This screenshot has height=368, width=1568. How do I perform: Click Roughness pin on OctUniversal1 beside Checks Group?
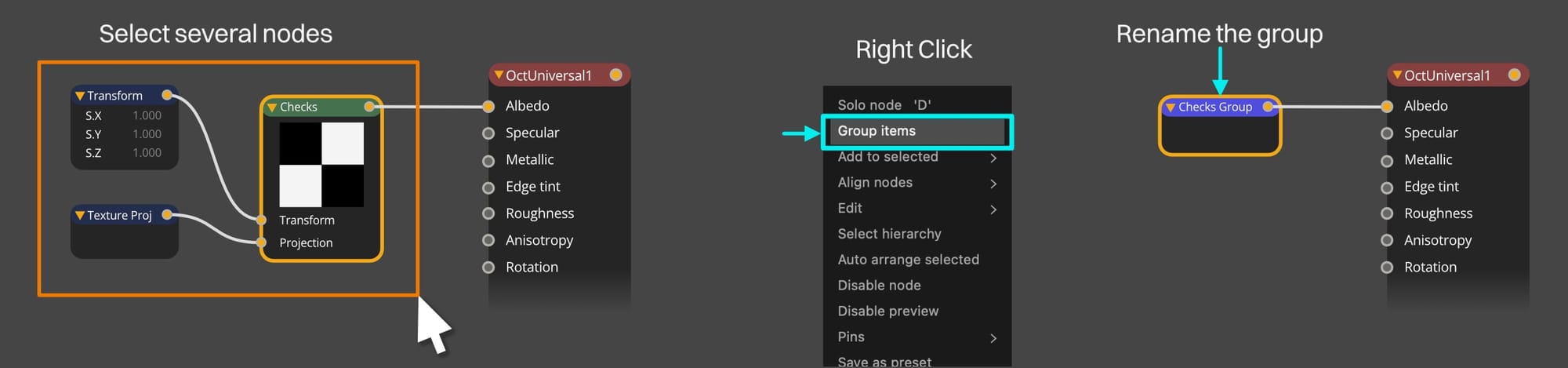[x=1387, y=213]
